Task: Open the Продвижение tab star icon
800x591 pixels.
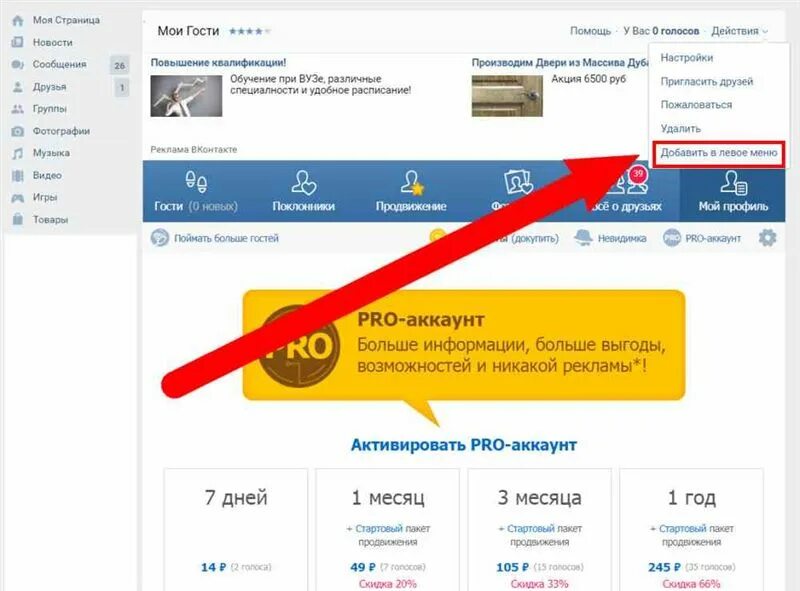Action: 412,182
